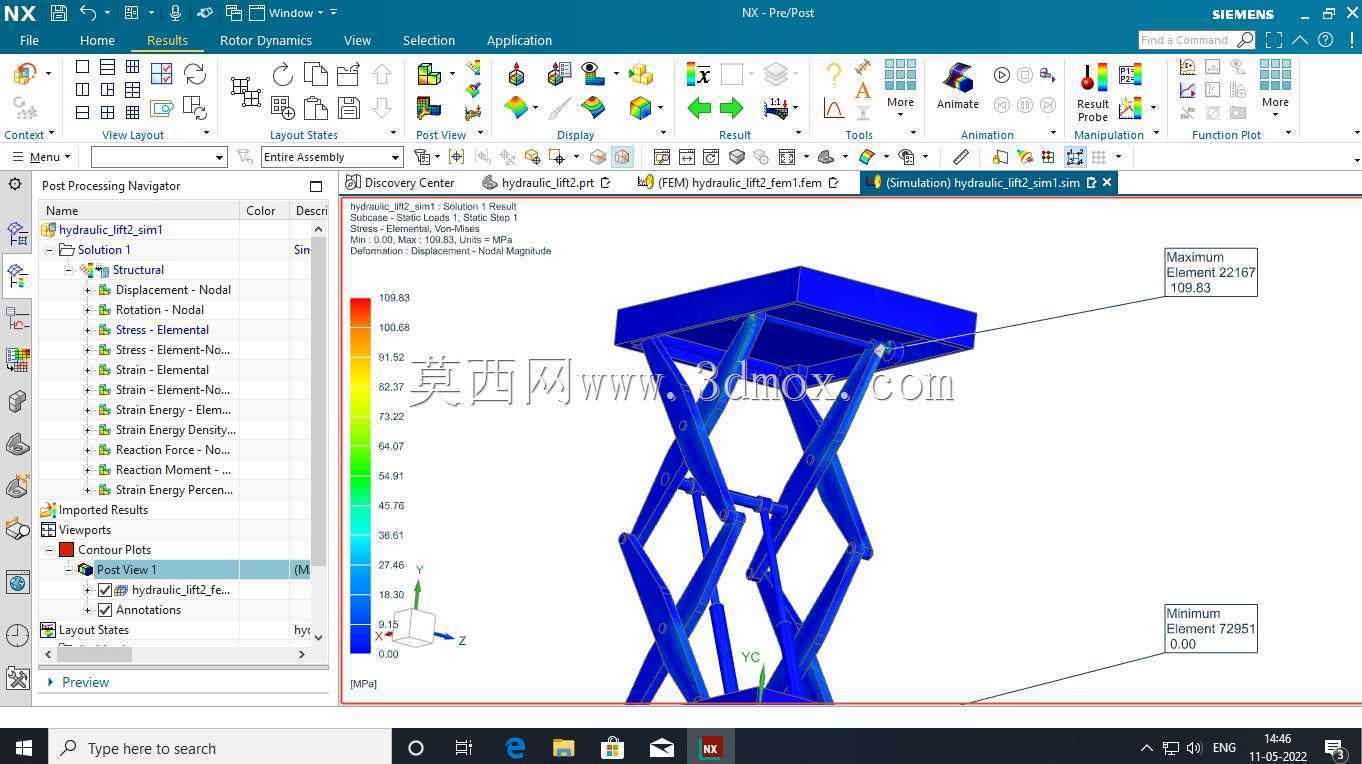Click the annotation letter A tool

pos(862,90)
